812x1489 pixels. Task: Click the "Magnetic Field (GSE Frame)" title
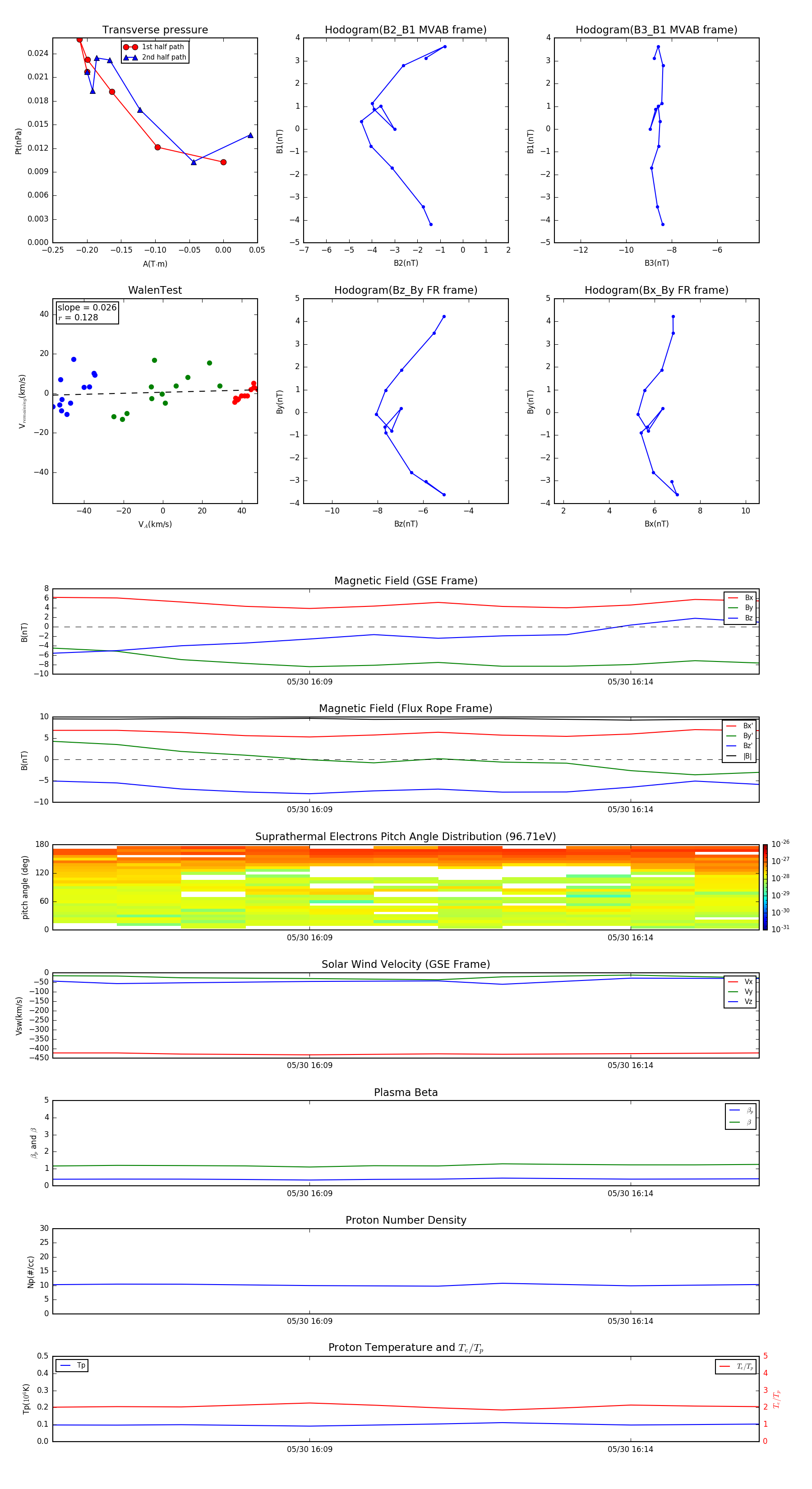coord(406,581)
